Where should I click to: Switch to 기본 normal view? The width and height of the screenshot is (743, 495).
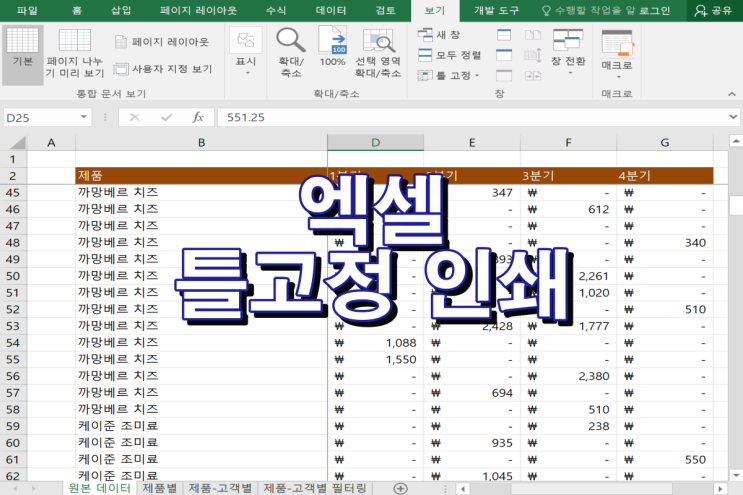(23, 54)
